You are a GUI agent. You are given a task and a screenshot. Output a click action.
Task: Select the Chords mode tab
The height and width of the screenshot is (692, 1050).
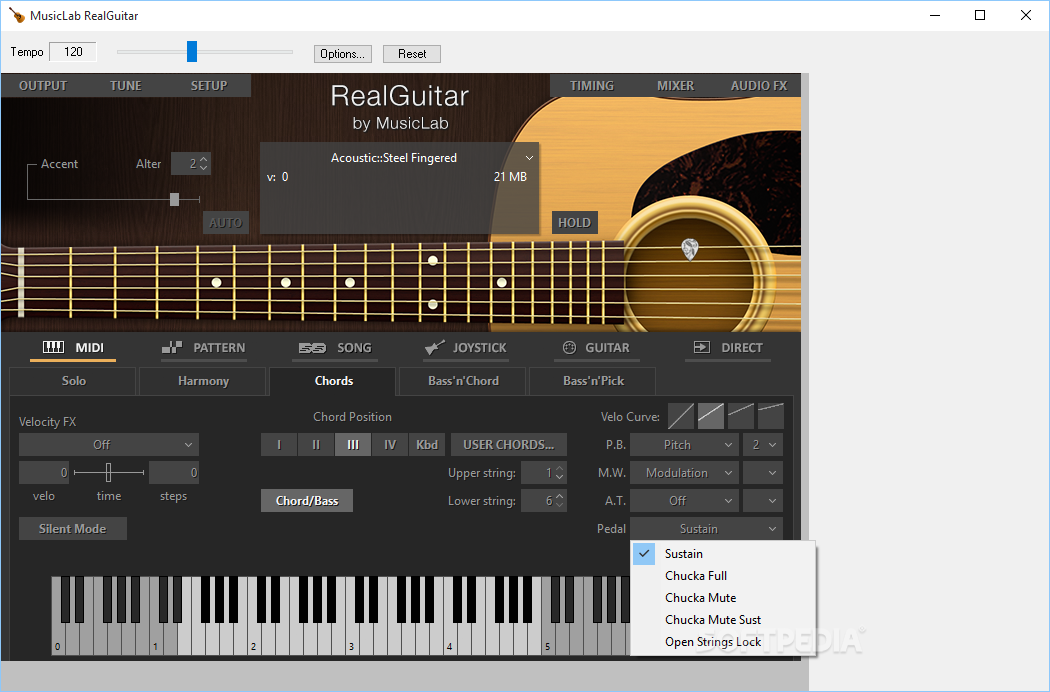coord(333,381)
